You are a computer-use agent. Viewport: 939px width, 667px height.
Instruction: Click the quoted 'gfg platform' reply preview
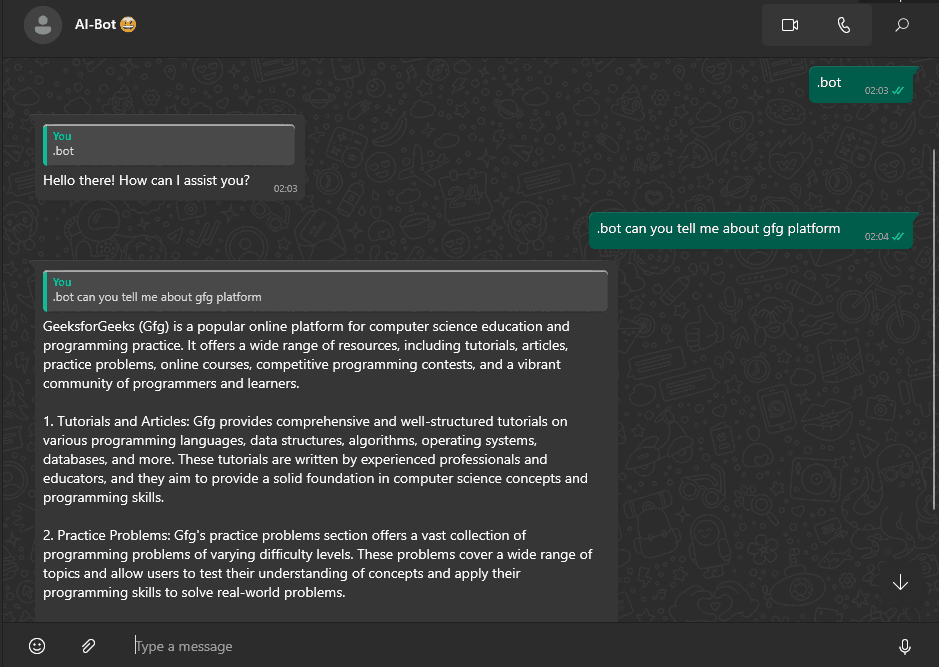[325, 290]
